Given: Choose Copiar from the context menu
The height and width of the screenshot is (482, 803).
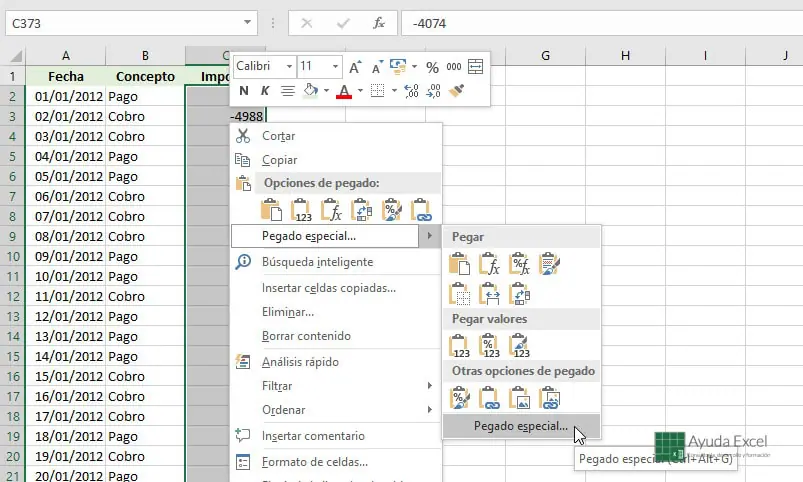Looking at the screenshot, I should (279, 160).
